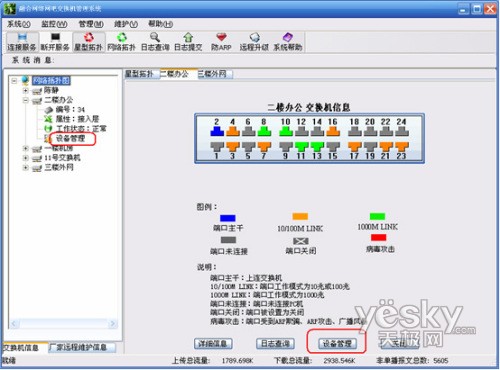
Task: Open the 系统帮助 system help icon
Action: click(x=288, y=42)
